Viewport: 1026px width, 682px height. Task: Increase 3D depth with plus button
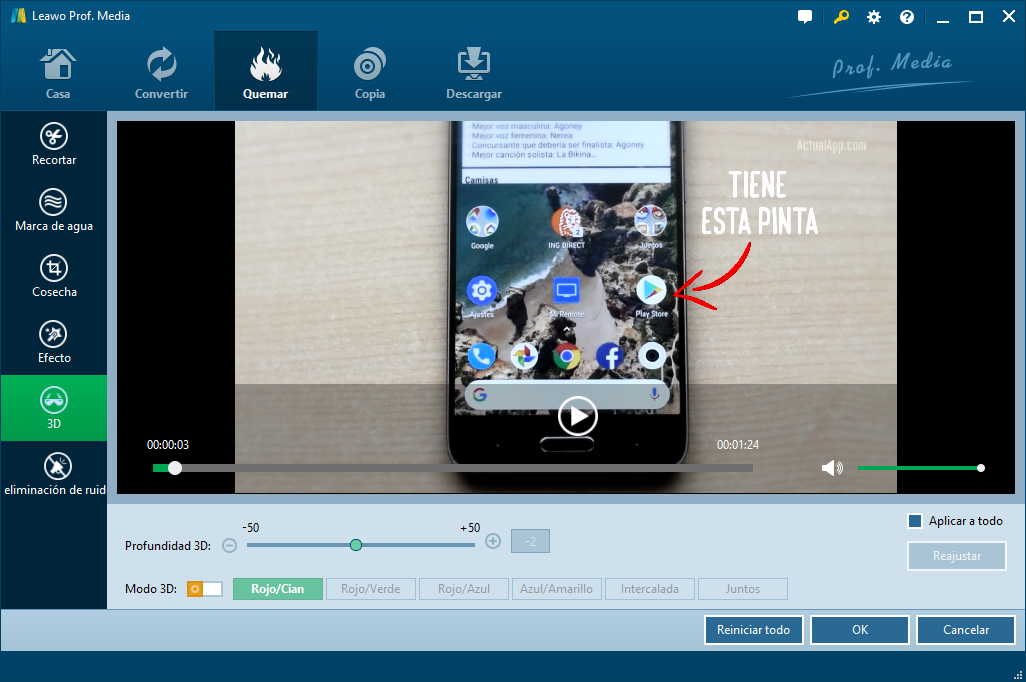[493, 541]
